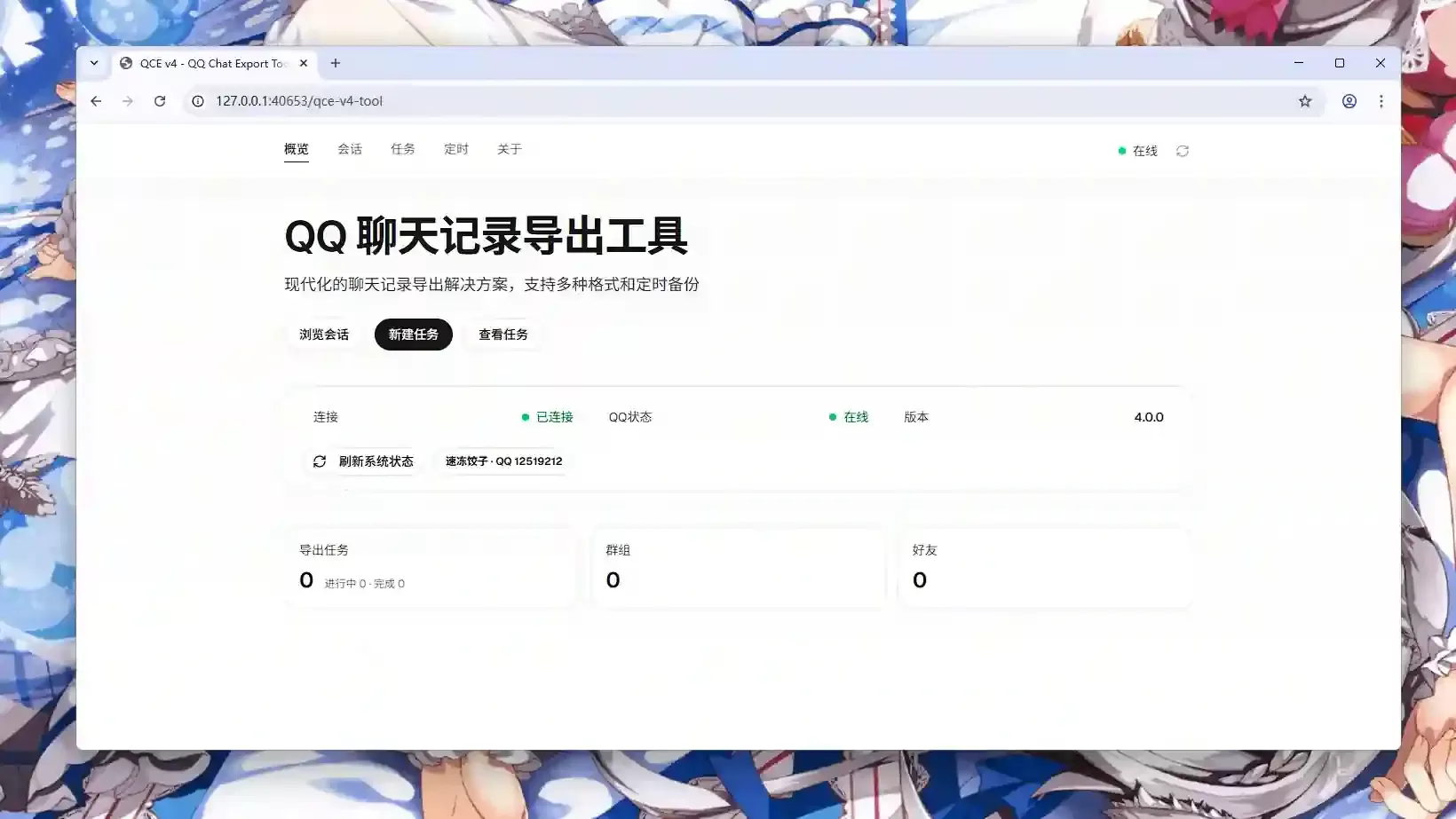Close the QCE v4 browser tab
Viewport: 1456px width, 819px height.
click(x=304, y=63)
